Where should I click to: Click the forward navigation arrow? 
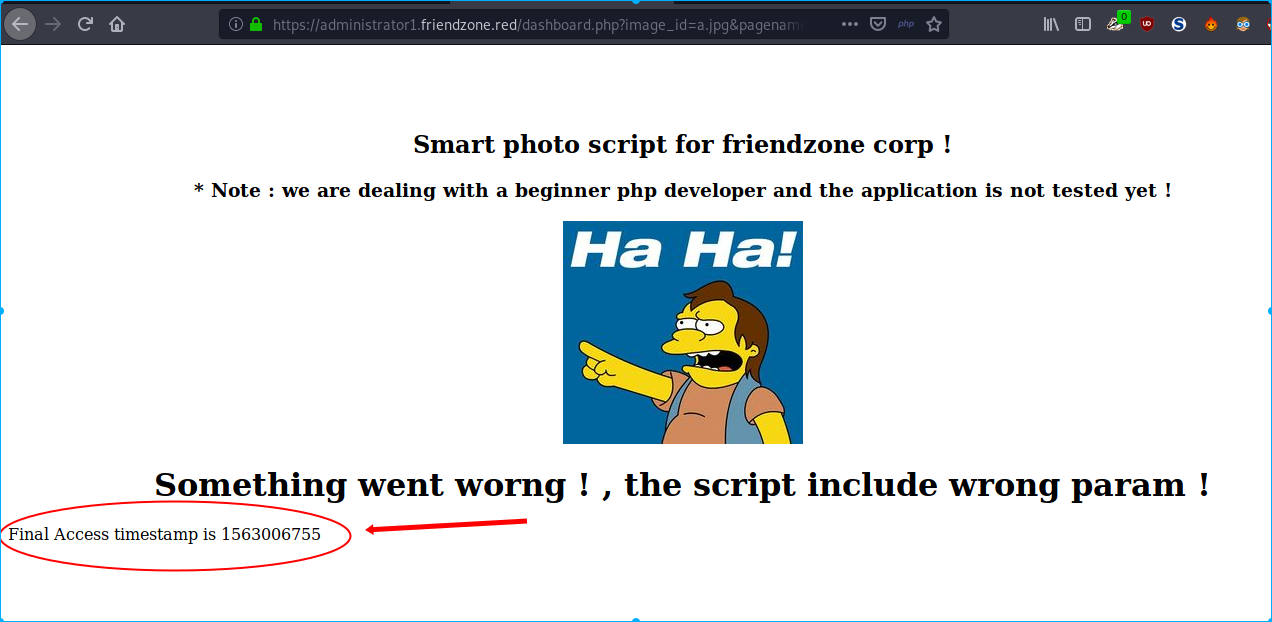coord(53,24)
